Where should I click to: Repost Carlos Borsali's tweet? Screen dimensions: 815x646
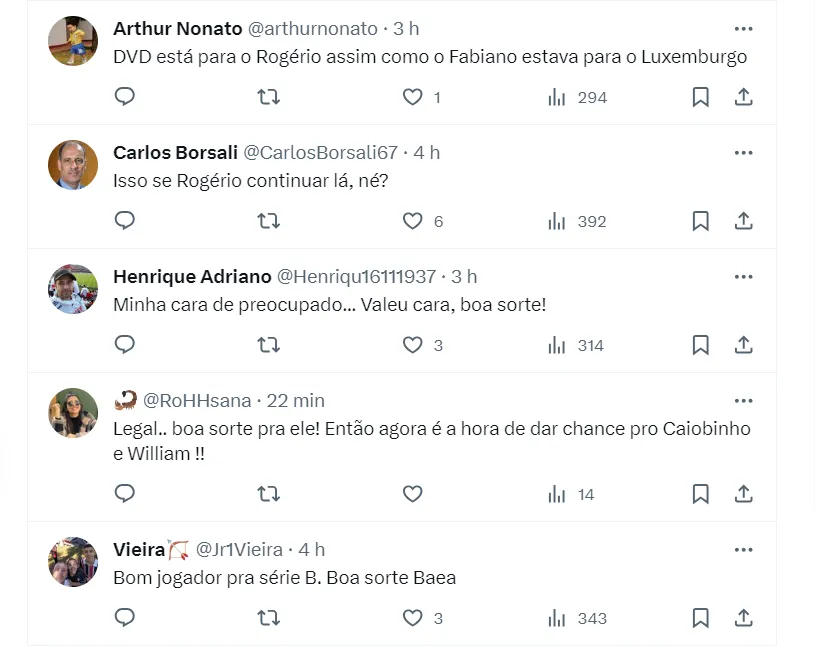tap(268, 221)
